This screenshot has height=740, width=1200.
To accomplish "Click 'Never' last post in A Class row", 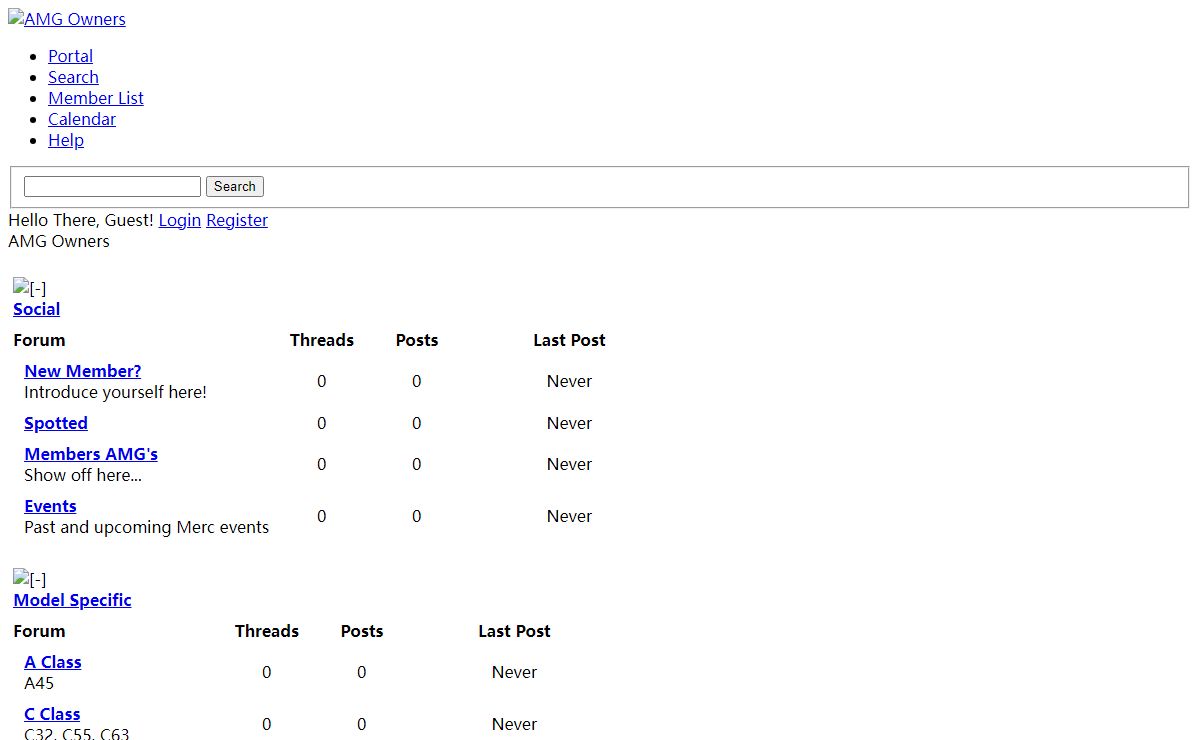I will [x=514, y=672].
